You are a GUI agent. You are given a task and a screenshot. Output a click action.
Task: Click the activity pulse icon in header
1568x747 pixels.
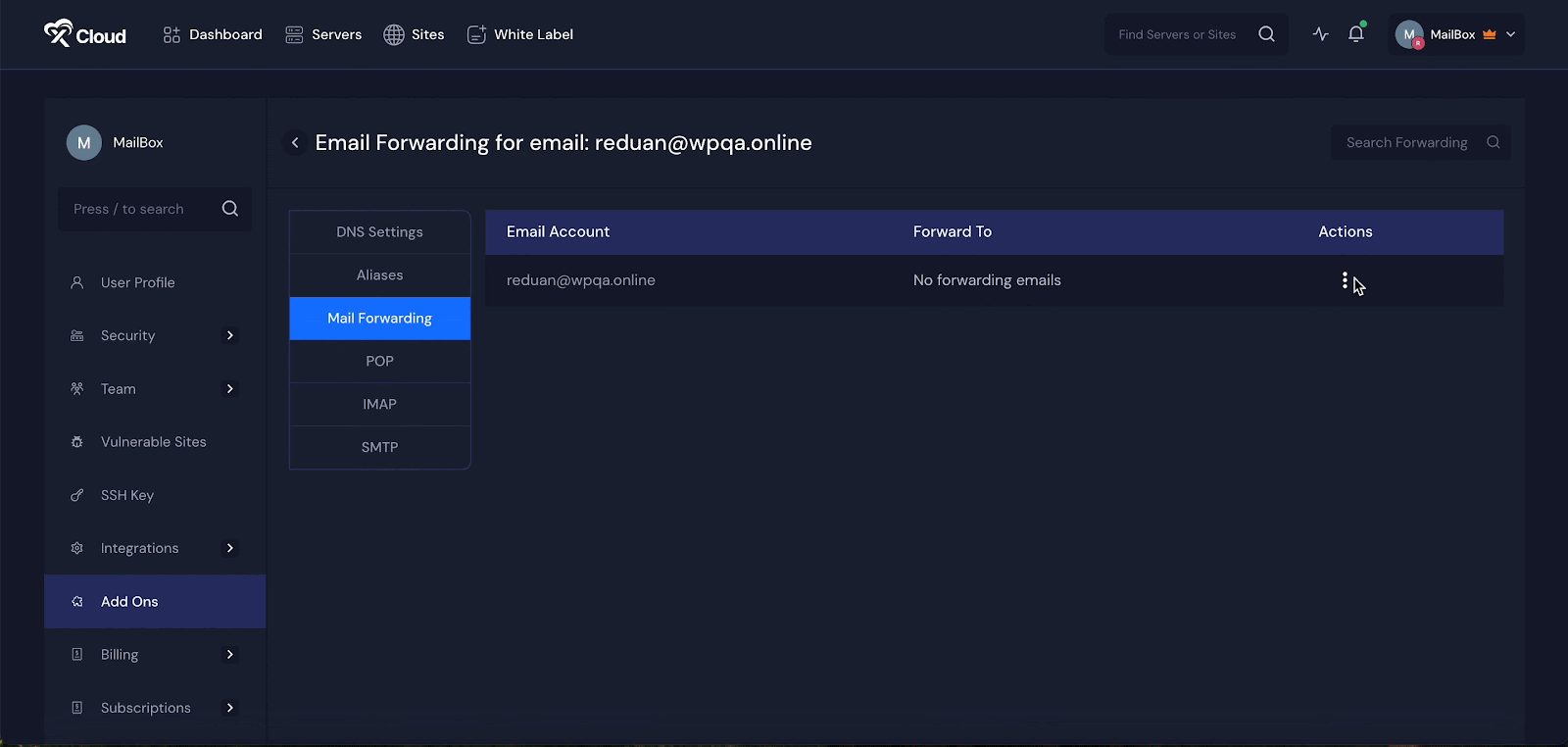[x=1320, y=34]
